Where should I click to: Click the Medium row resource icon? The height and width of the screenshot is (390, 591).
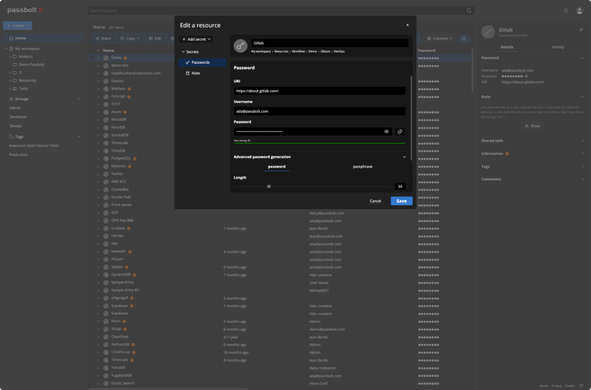click(x=106, y=89)
